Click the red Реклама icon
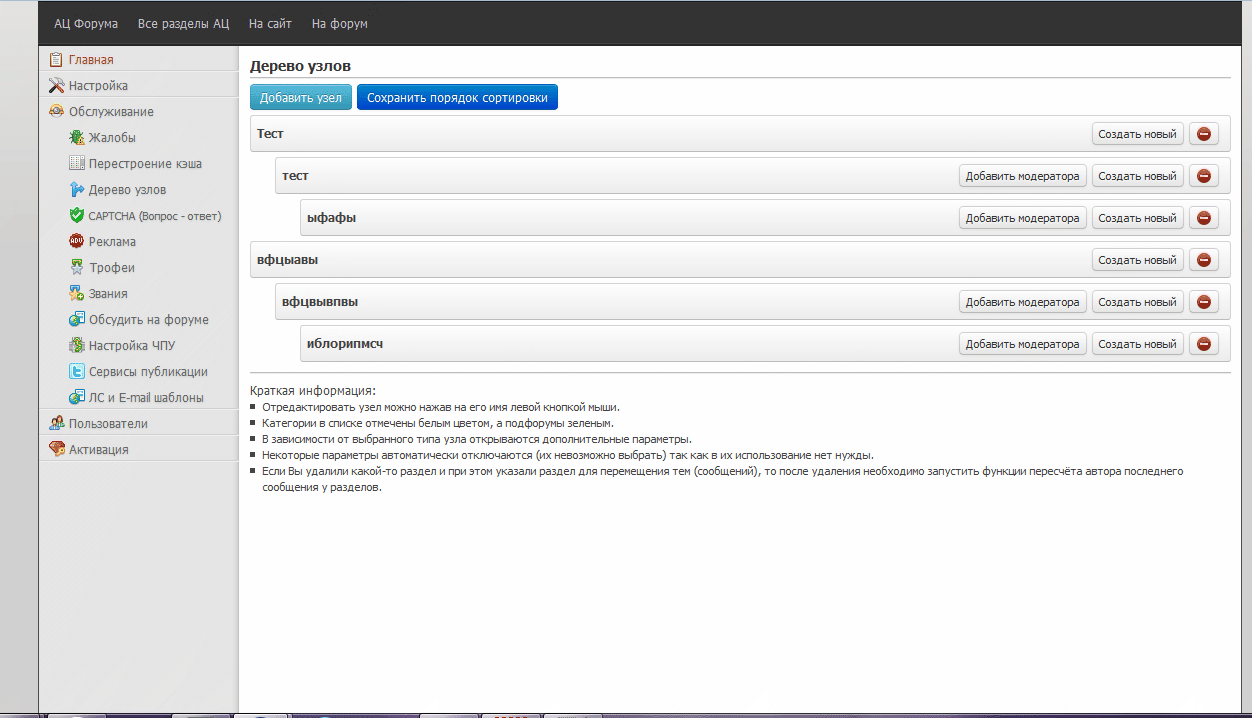Image resolution: width=1252 pixels, height=718 pixels. [x=76, y=242]
